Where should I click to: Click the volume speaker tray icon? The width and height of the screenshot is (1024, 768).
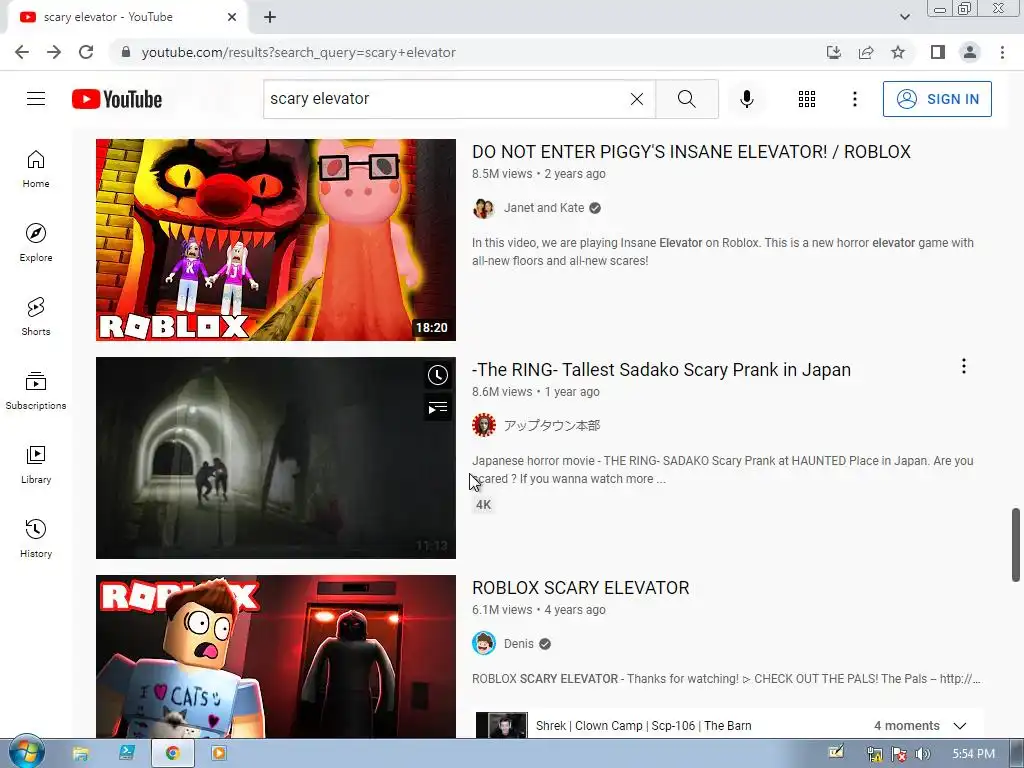point(923,754)
